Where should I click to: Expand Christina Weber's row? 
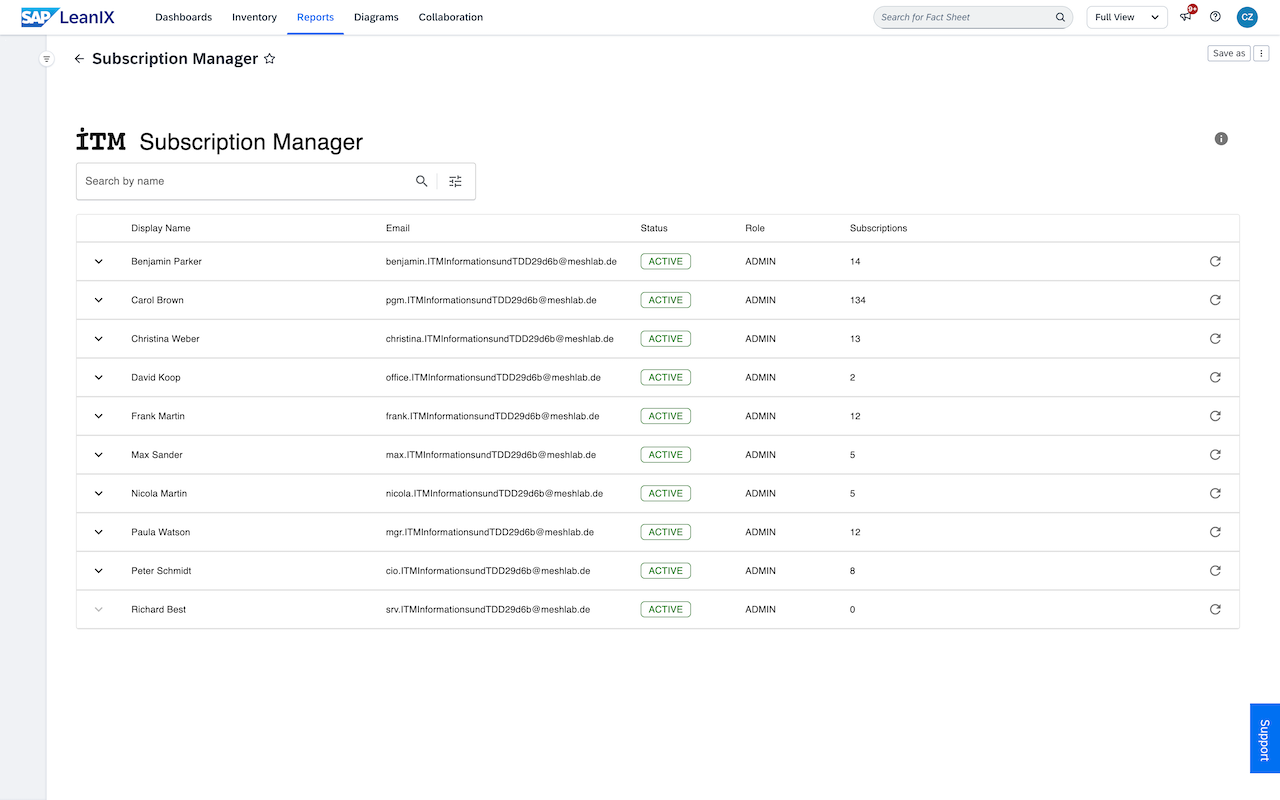coord(99,339)
